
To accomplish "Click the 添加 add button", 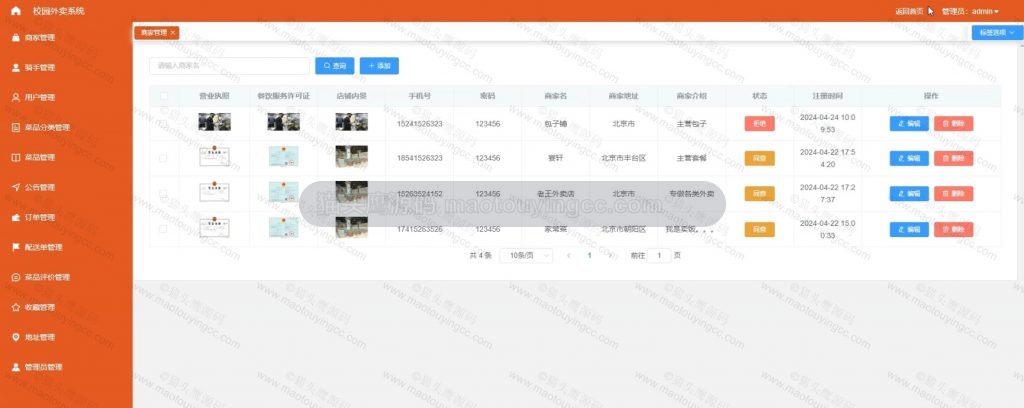I will coord(379,66).
